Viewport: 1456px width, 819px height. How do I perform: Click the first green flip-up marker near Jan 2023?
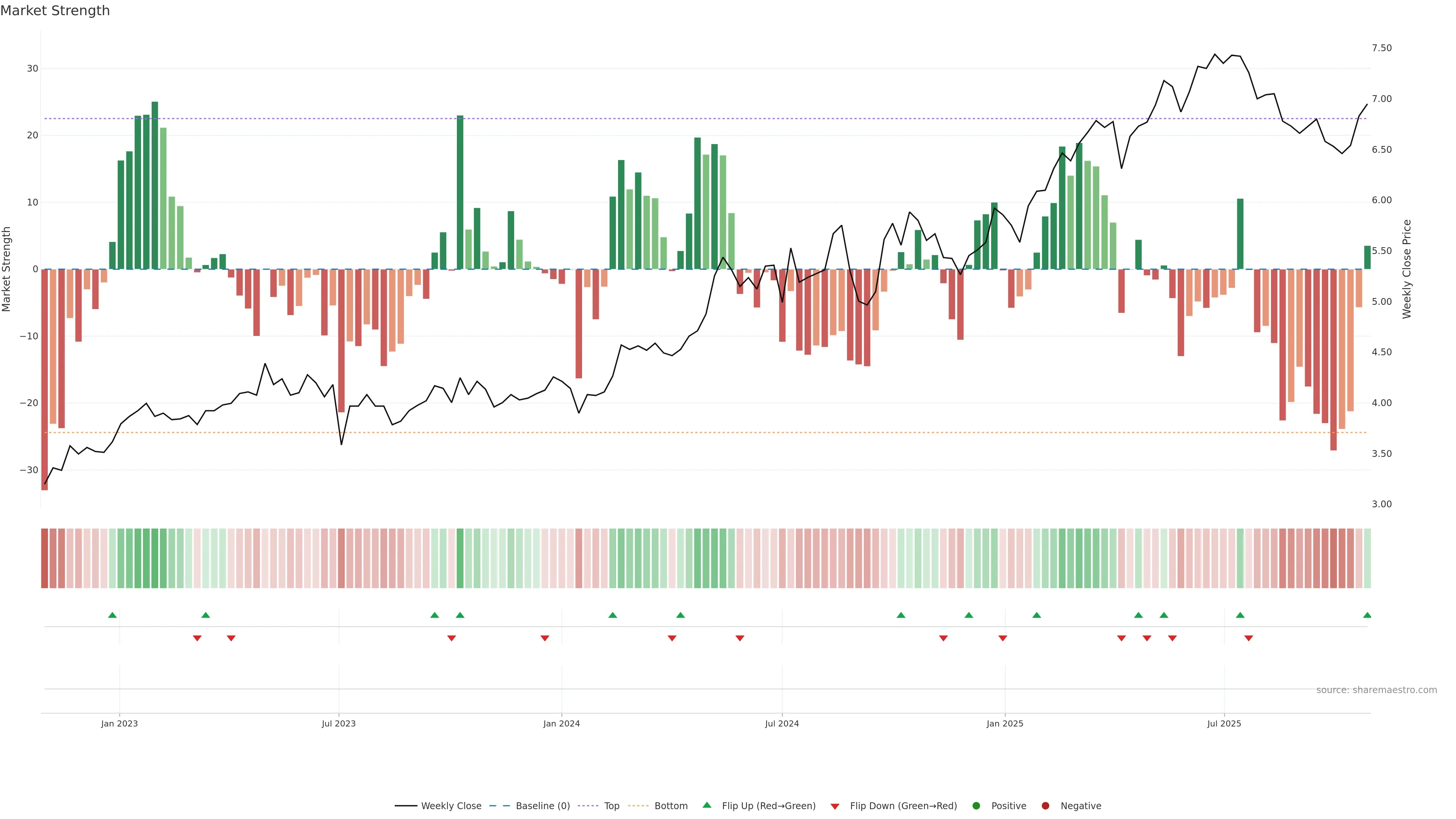(x=113, y=615)
